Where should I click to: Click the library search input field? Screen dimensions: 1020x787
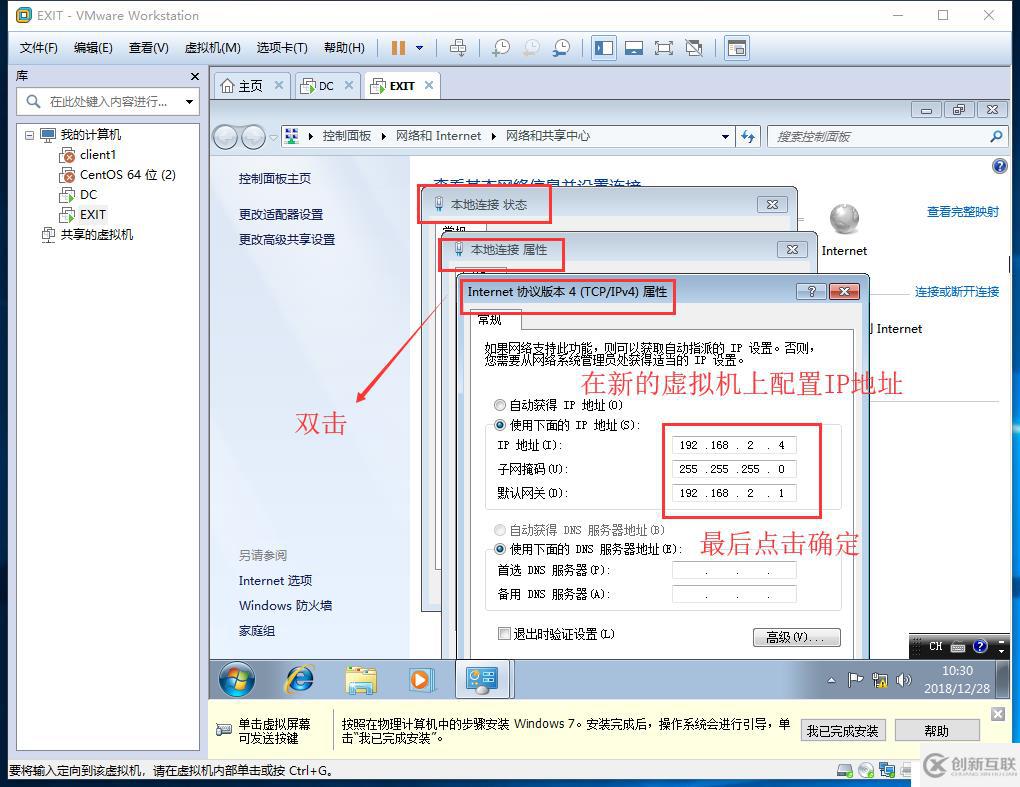pos(107,101)
